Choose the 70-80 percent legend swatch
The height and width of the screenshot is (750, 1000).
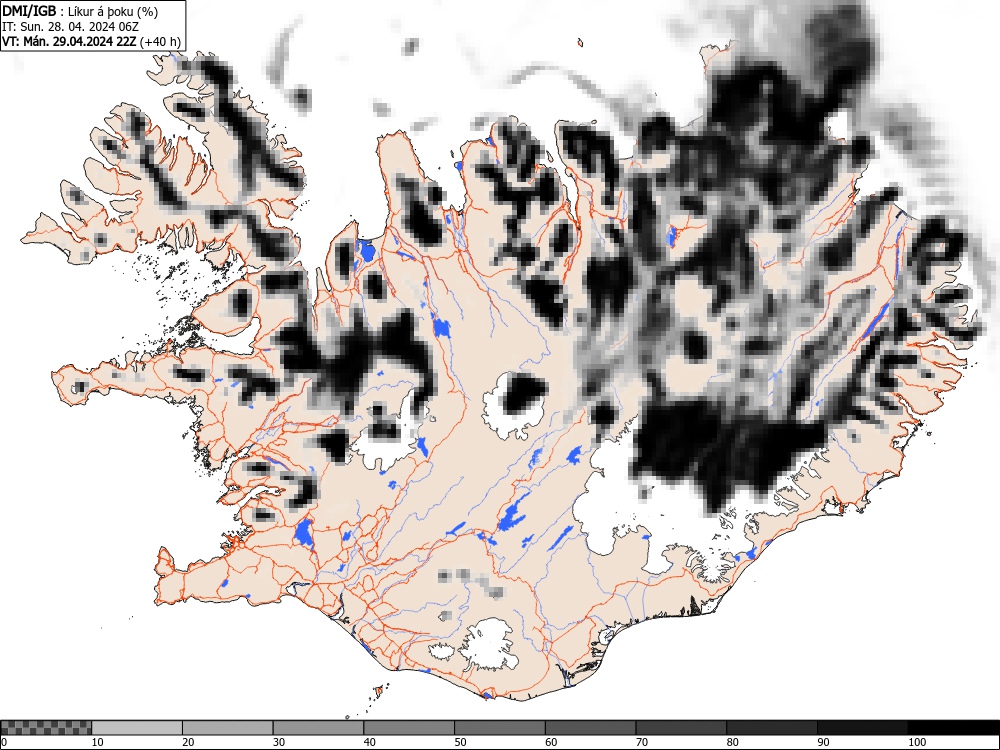coord(680,728)
